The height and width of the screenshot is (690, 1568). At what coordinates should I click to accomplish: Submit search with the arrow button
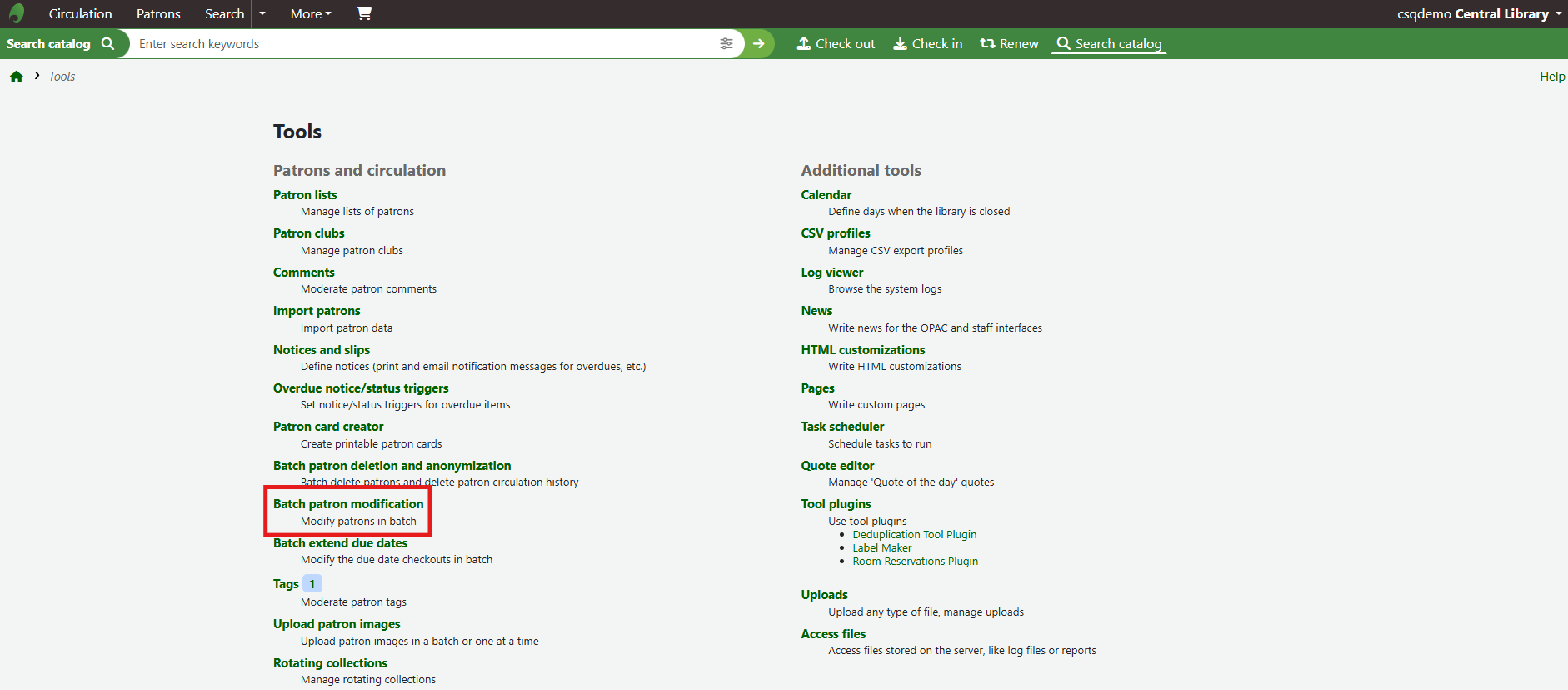coord(758,44)
